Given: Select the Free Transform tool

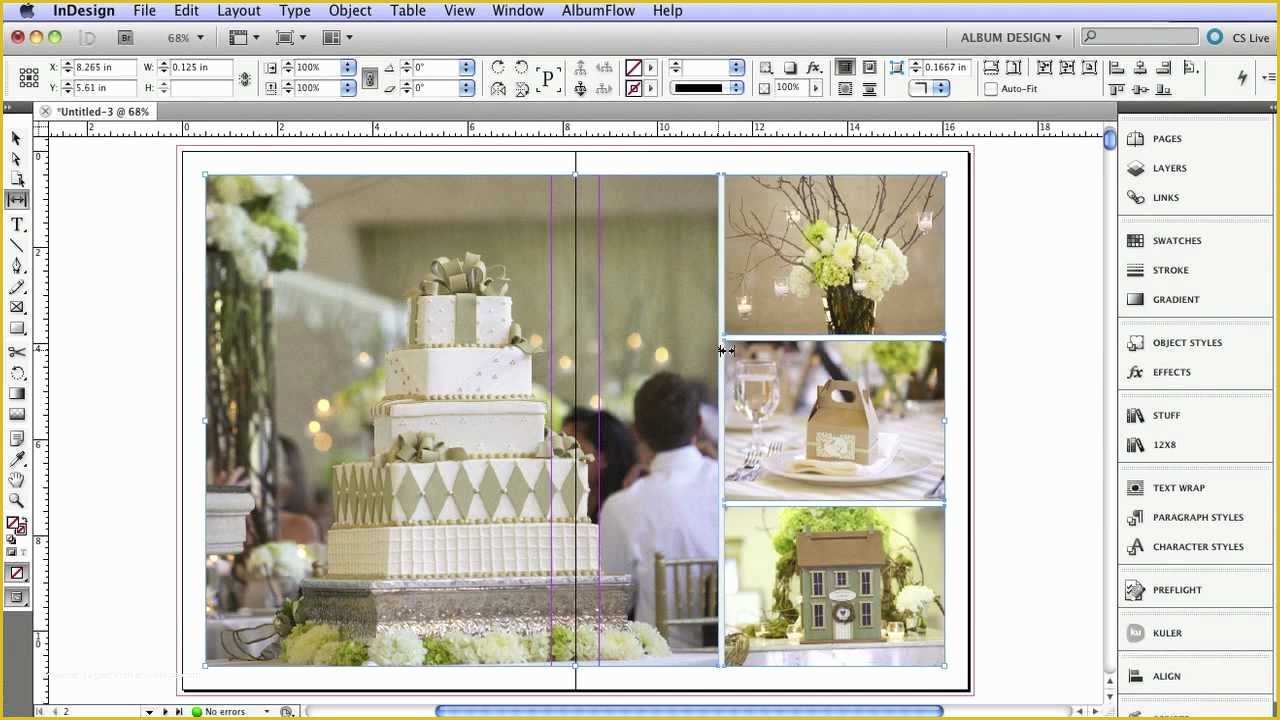Looking at the screenshot, I should [17, 373].
